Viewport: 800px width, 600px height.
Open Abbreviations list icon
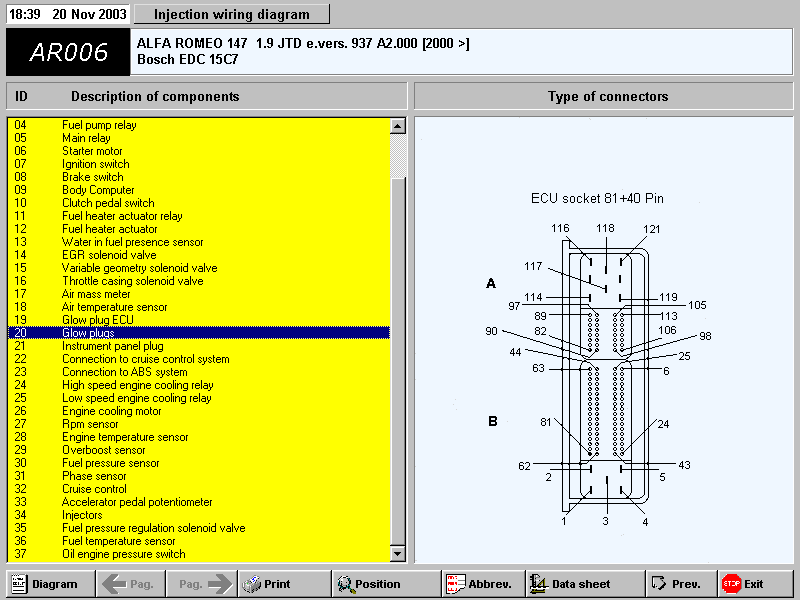[455, 584]
